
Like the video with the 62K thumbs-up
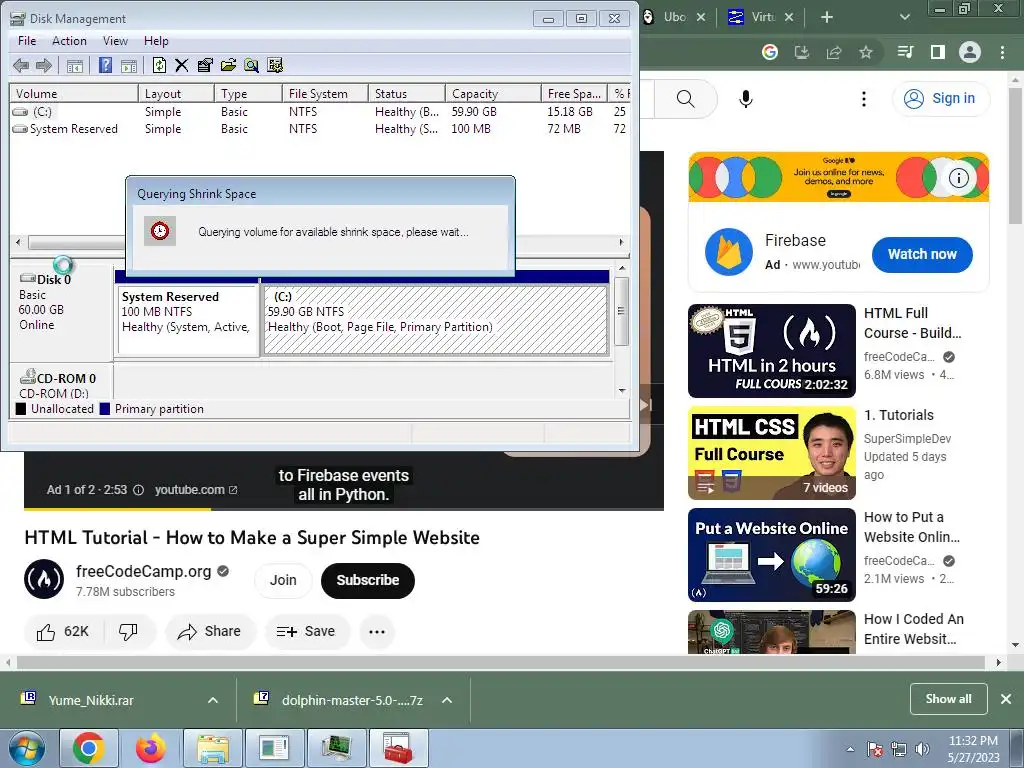point(63,632)
